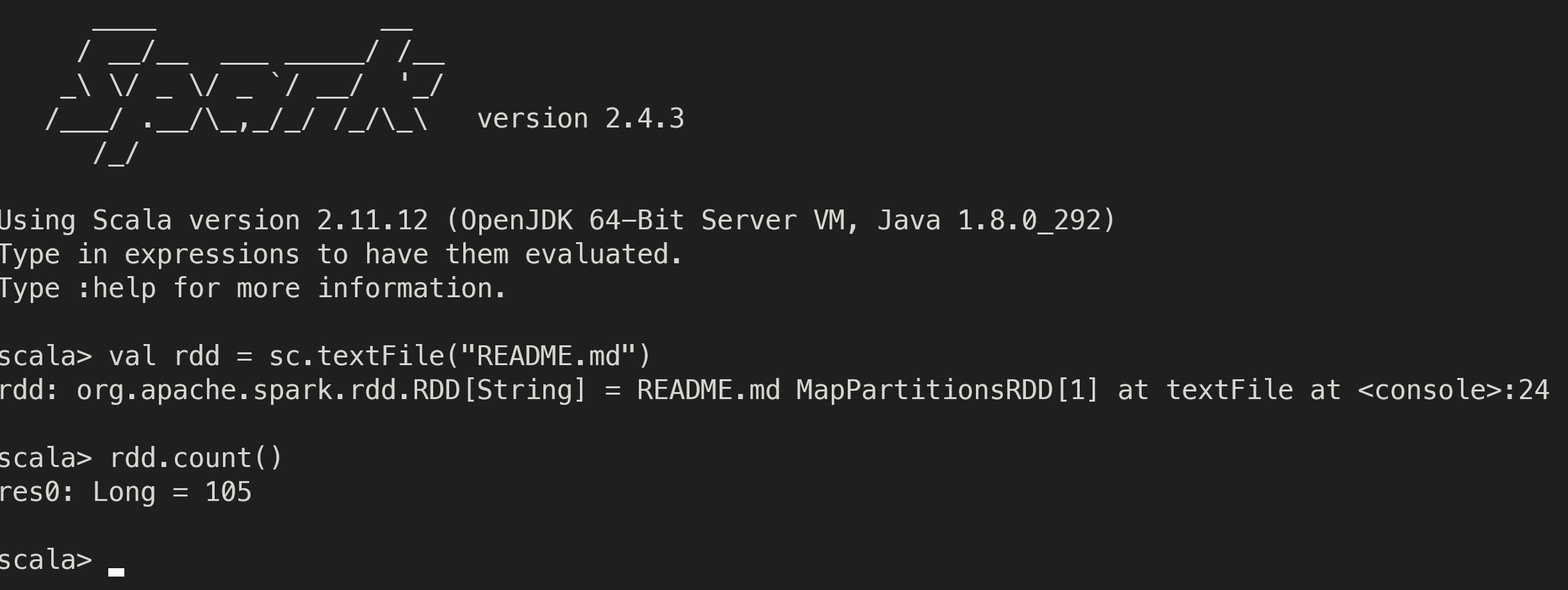Click the "rdd.count()" command
The width and height of the screenshot is (1568, 590).
[196, 458]
